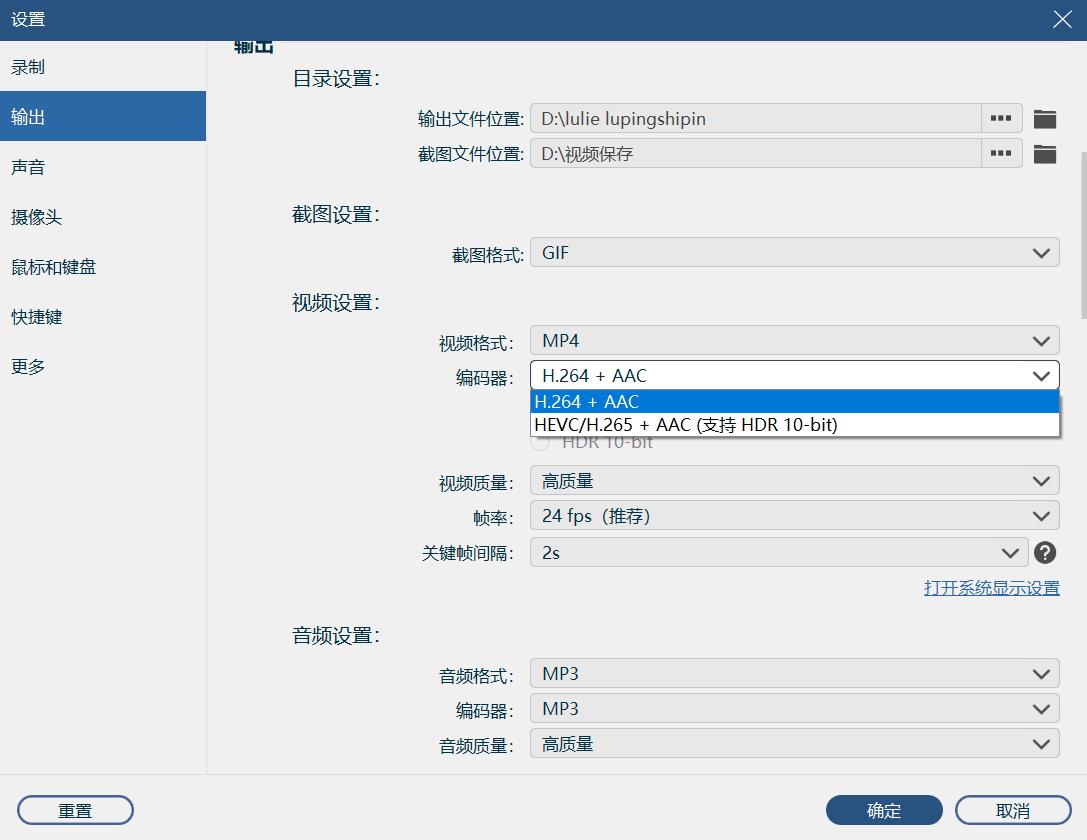Click the output path field showing D:\lulie lupingshipin
This screenshot has width=1087, height=840.
pos(750,117)
